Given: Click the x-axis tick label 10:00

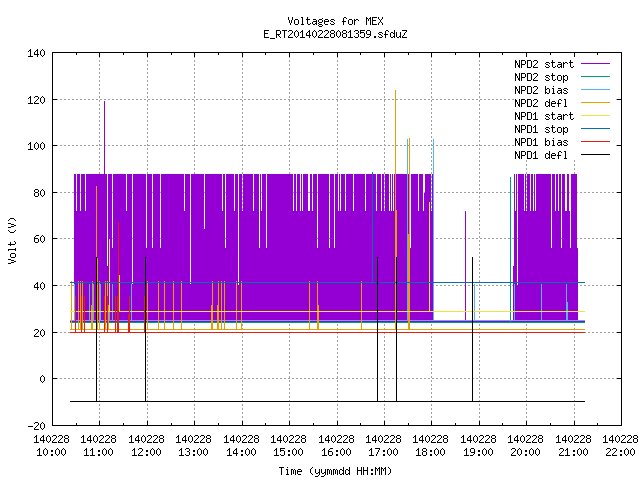Looking at the screenshot, I should 51,452.
